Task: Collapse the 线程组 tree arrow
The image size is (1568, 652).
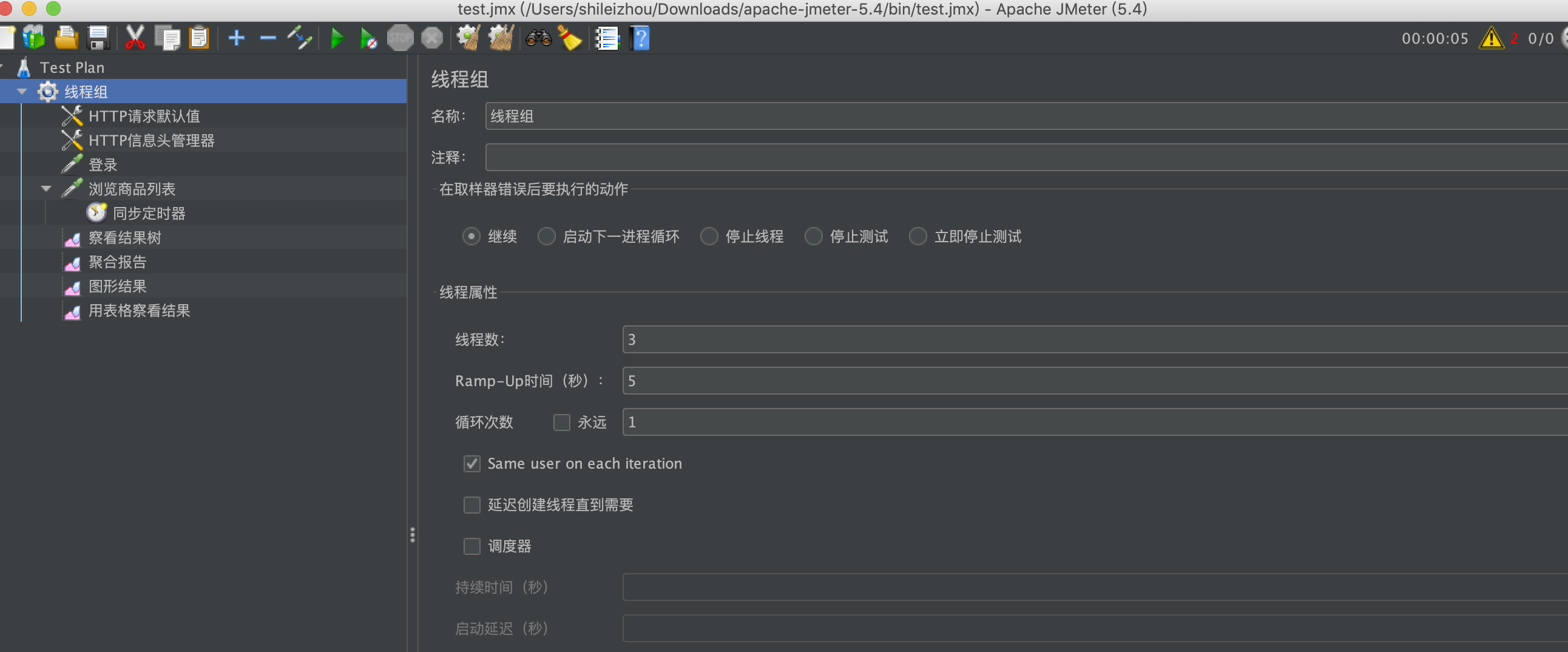Action: click(x=22, y=91)
